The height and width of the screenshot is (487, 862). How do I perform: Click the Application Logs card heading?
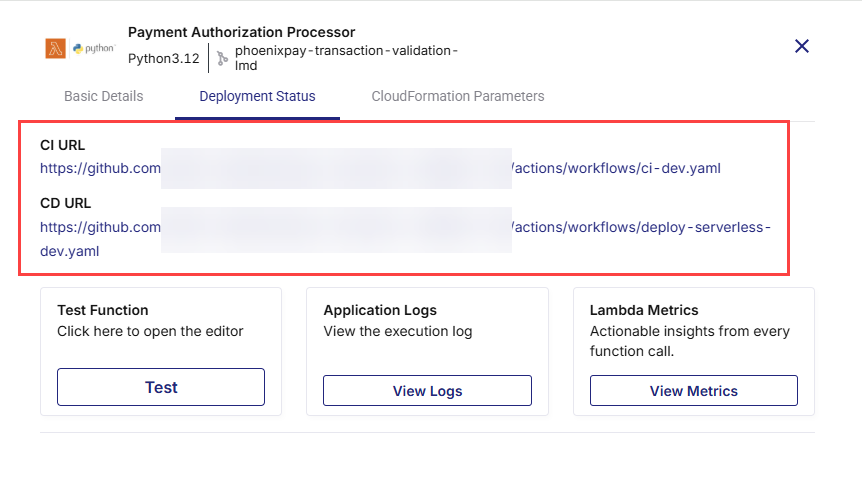[x=380, y=310]
